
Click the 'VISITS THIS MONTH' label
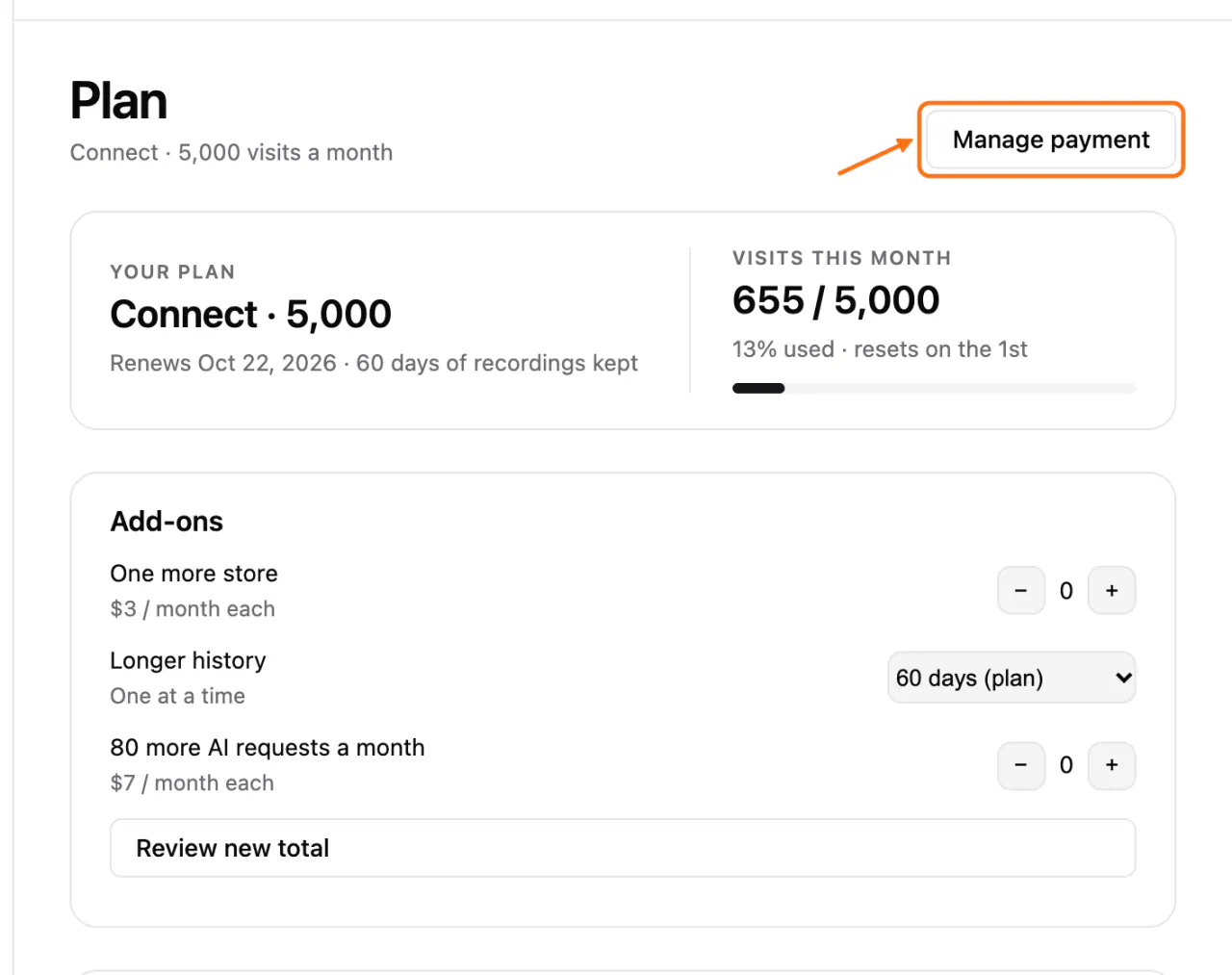[842, 258]
